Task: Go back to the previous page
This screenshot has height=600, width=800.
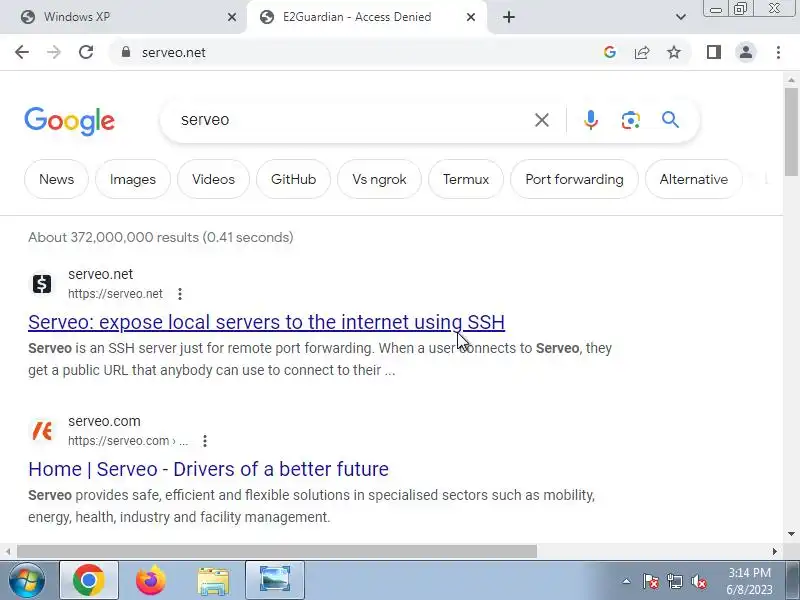Action: point(22,52)
